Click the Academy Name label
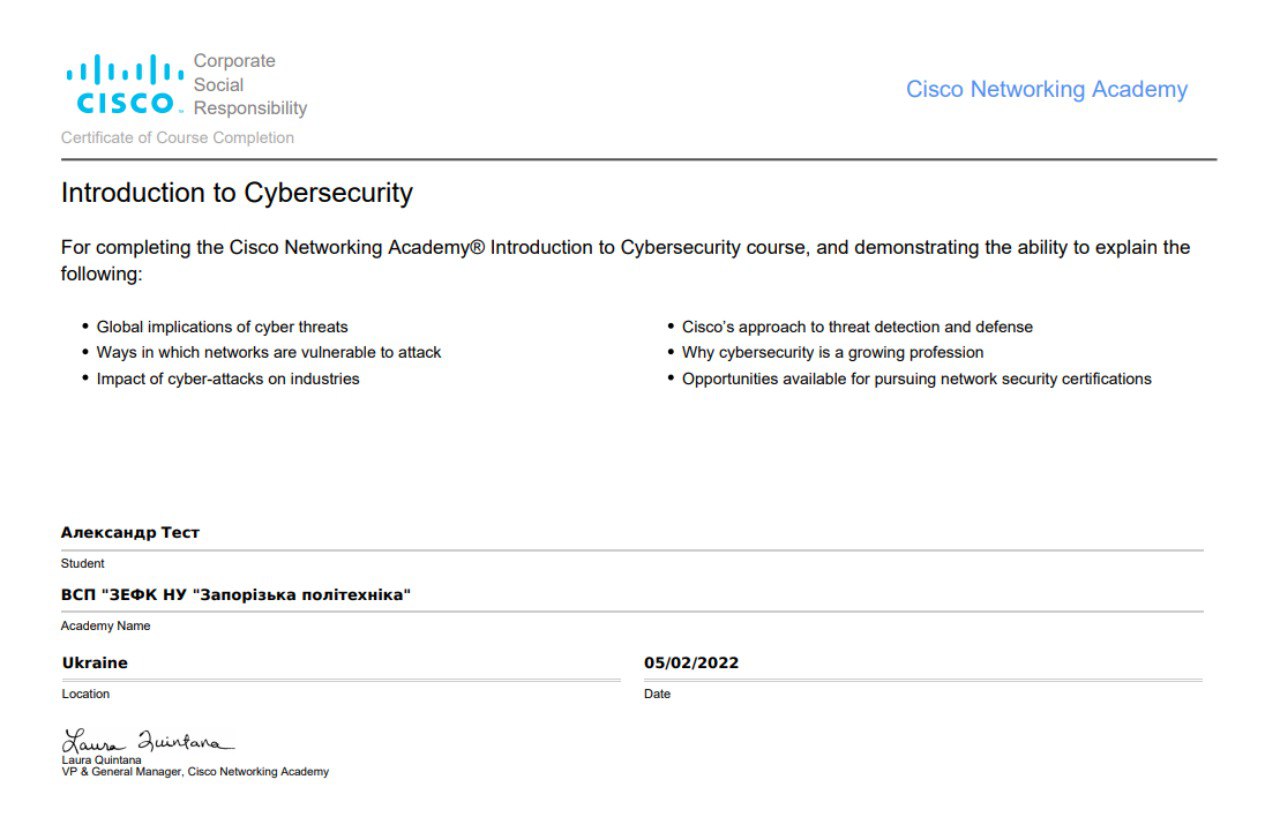Image resolution: width=1280 pixels, height=832 pixels. point(105,626)
